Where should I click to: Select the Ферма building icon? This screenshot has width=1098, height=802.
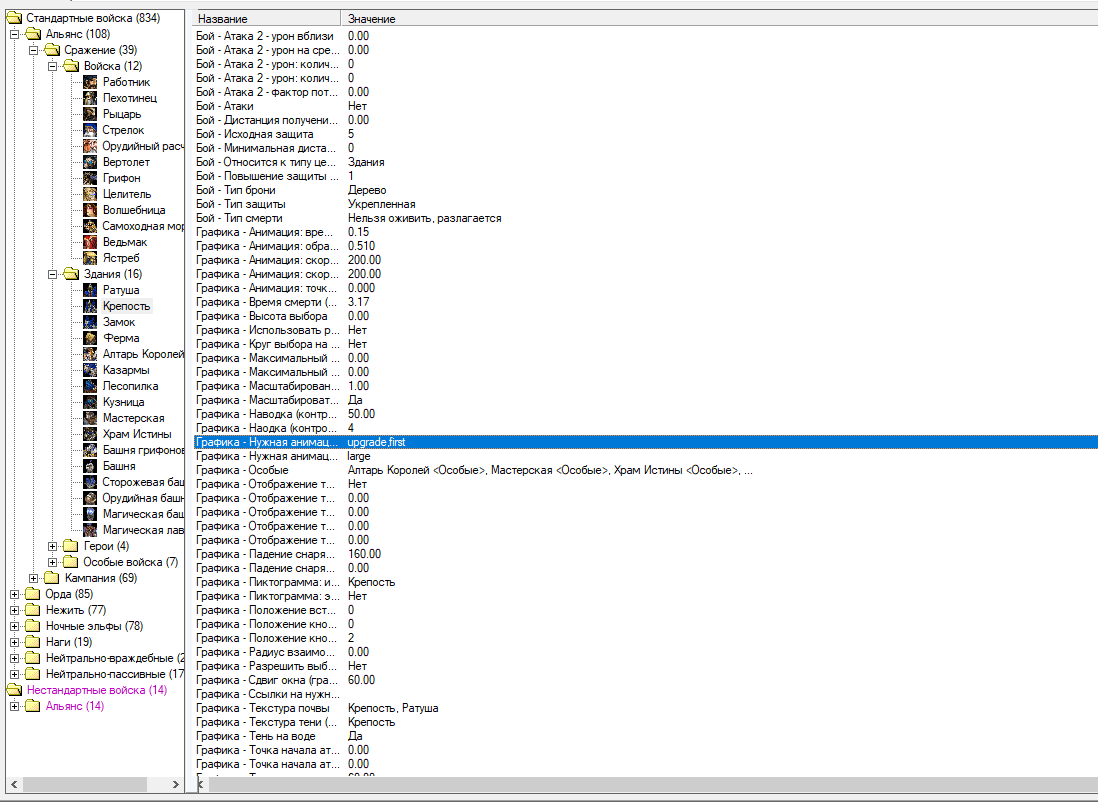coord(90,338)
